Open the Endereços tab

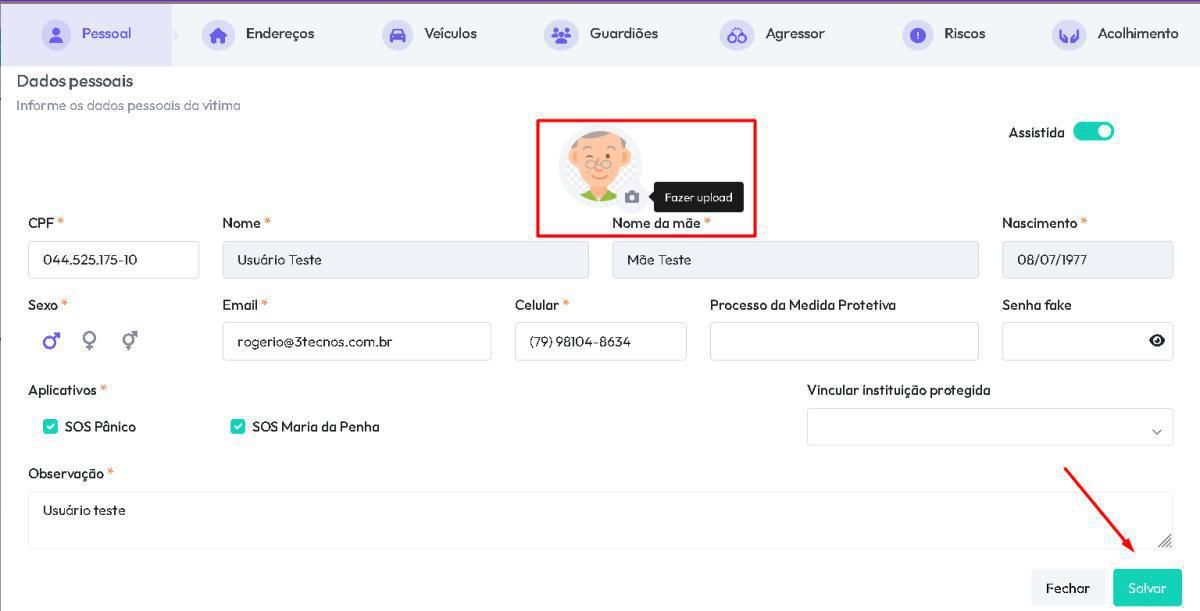click(258, 34)
